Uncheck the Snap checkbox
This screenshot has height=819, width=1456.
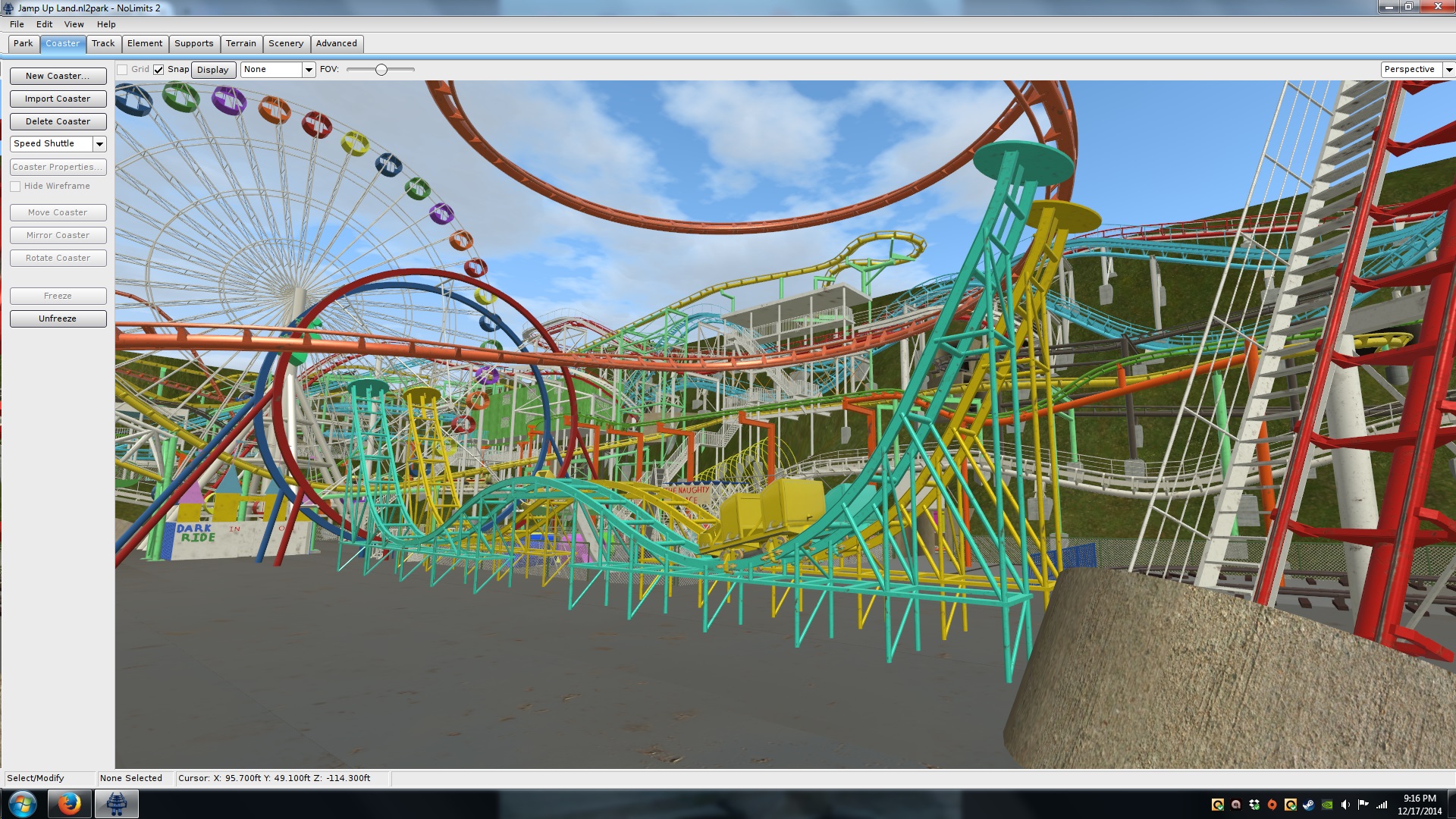pyautogui.click(x=158, y=70)
